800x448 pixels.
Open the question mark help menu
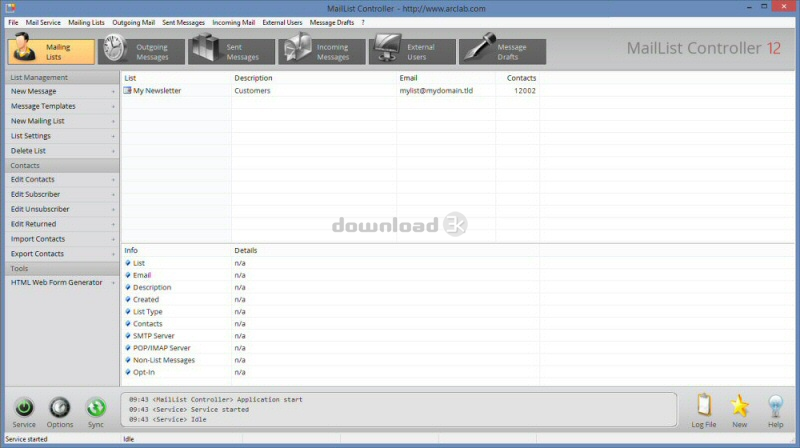pyautogui.click(x=363, y=22)
